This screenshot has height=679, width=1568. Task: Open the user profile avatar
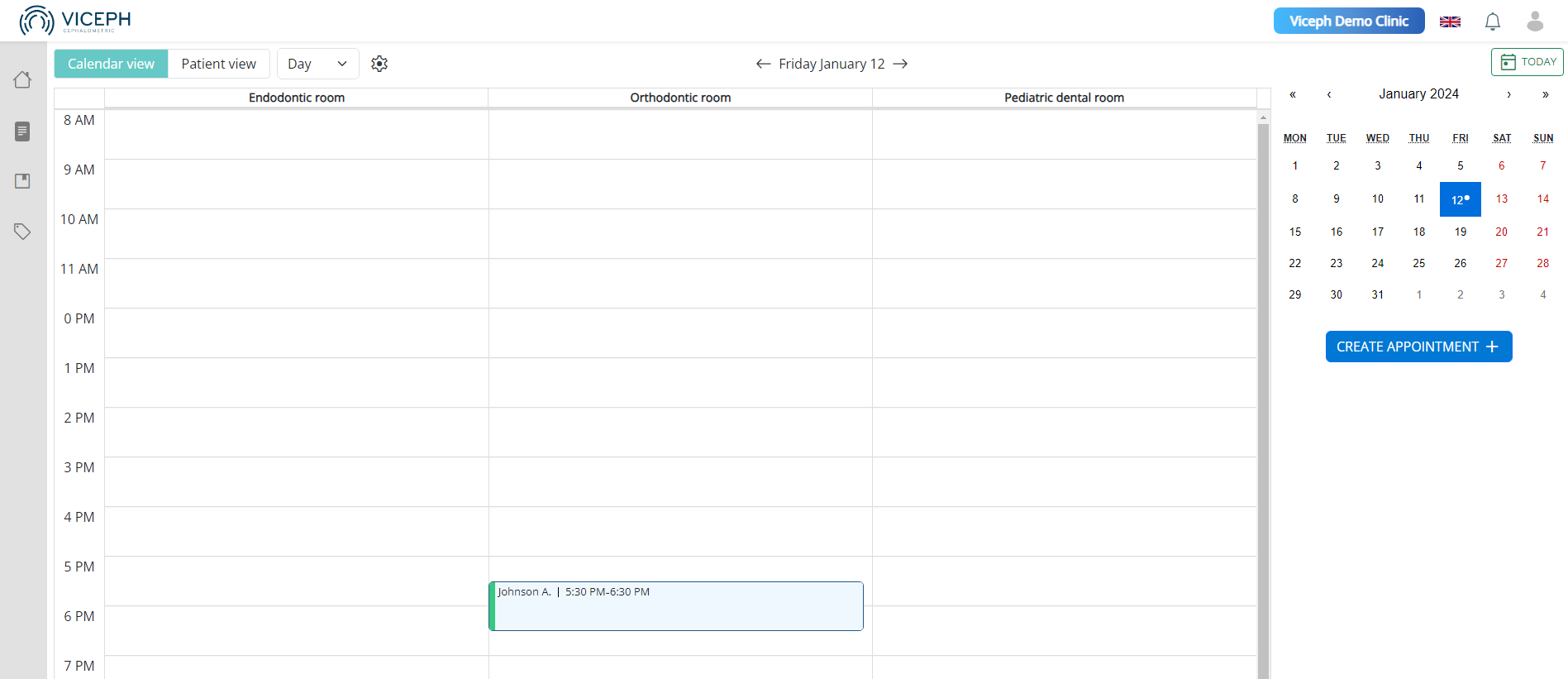click(x=1534, y=22)
